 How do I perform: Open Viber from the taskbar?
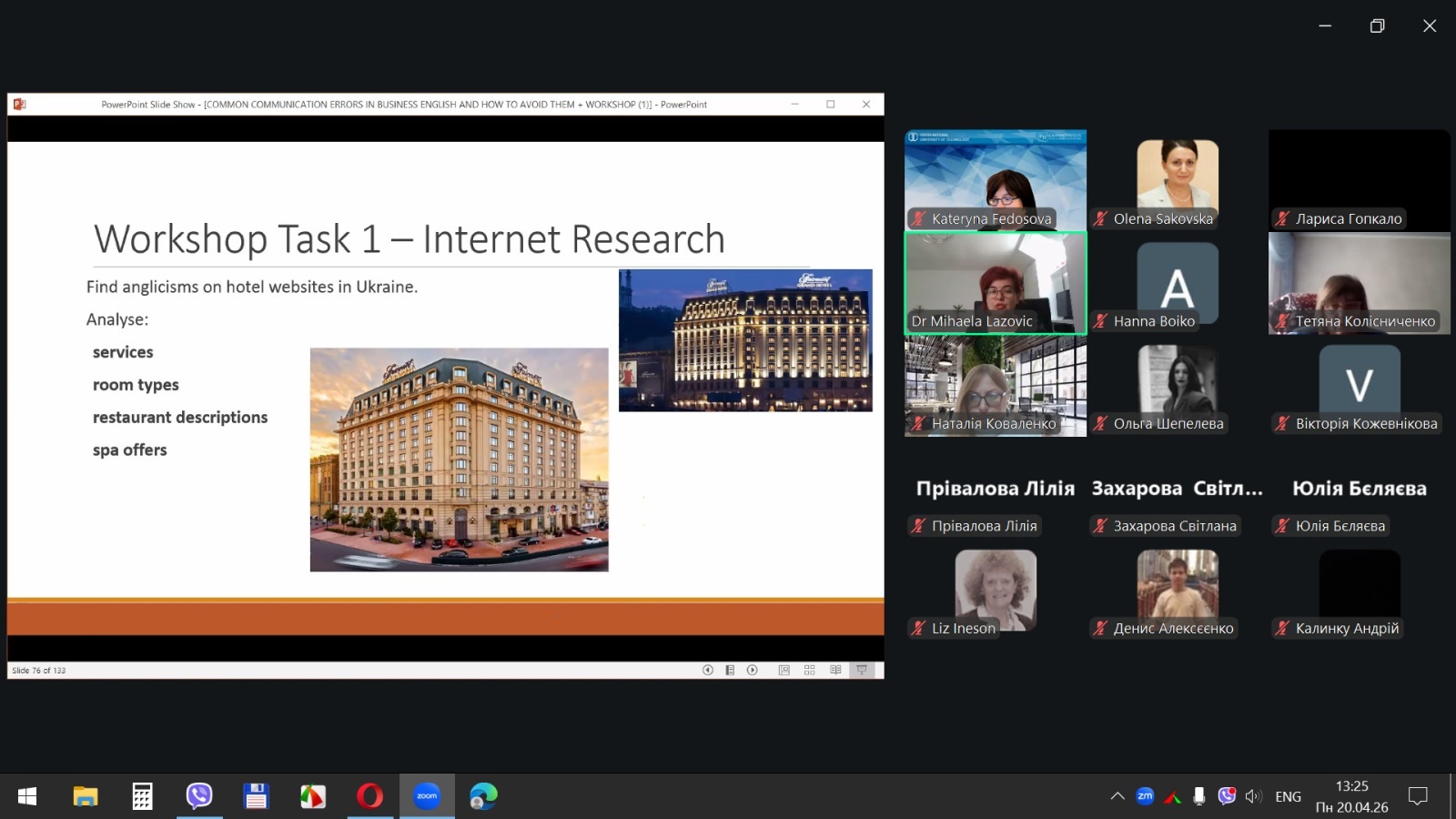coord(198,796)
